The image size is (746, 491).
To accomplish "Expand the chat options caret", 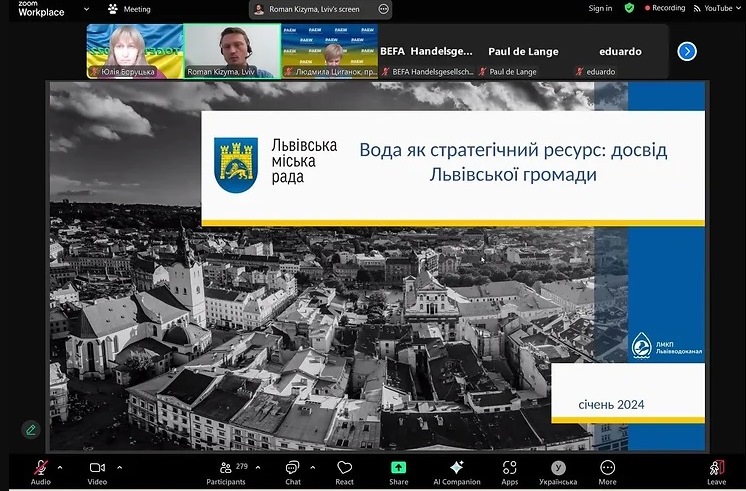I will coord(313,468).
